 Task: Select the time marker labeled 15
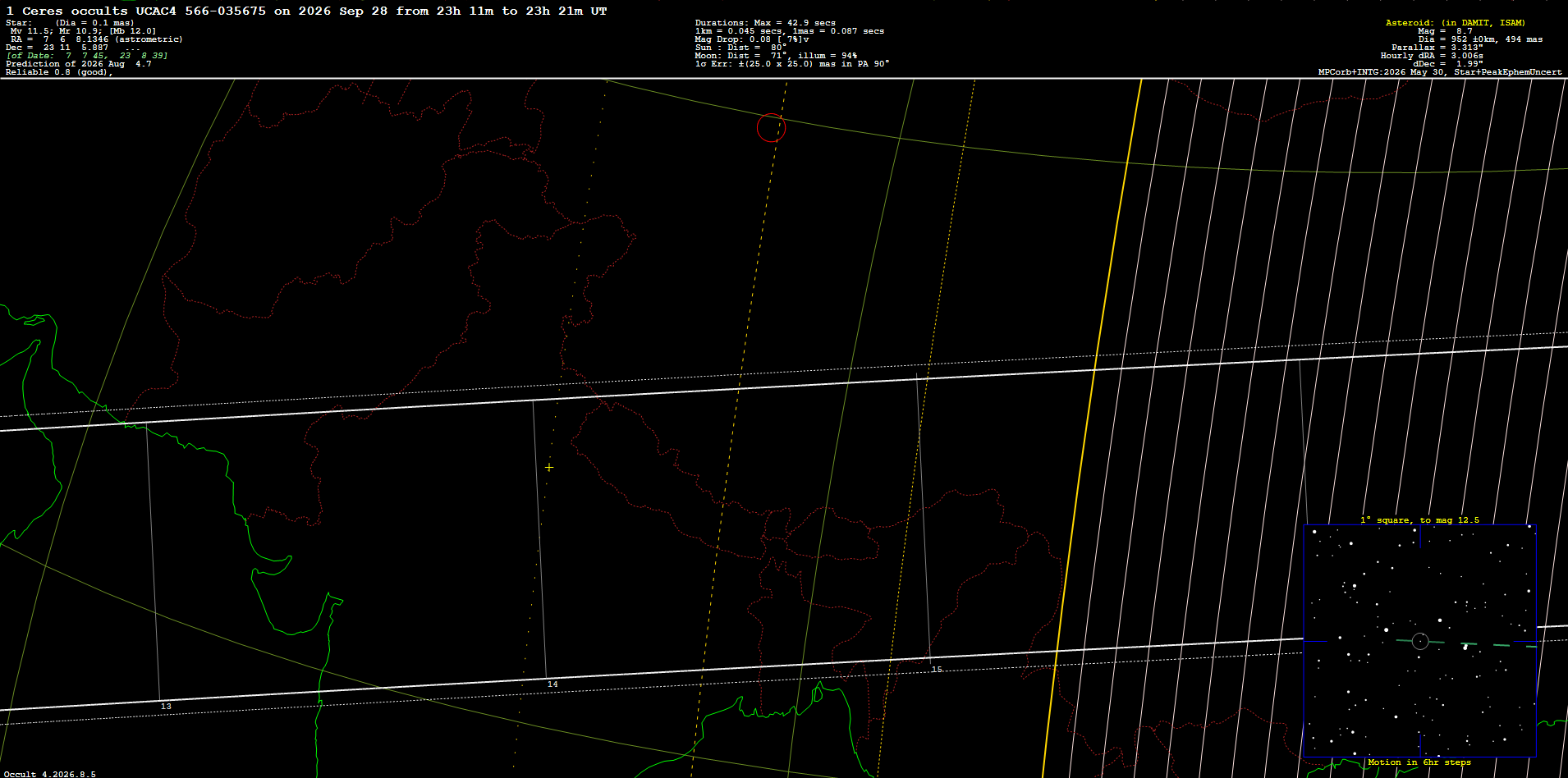pos(937,670)
